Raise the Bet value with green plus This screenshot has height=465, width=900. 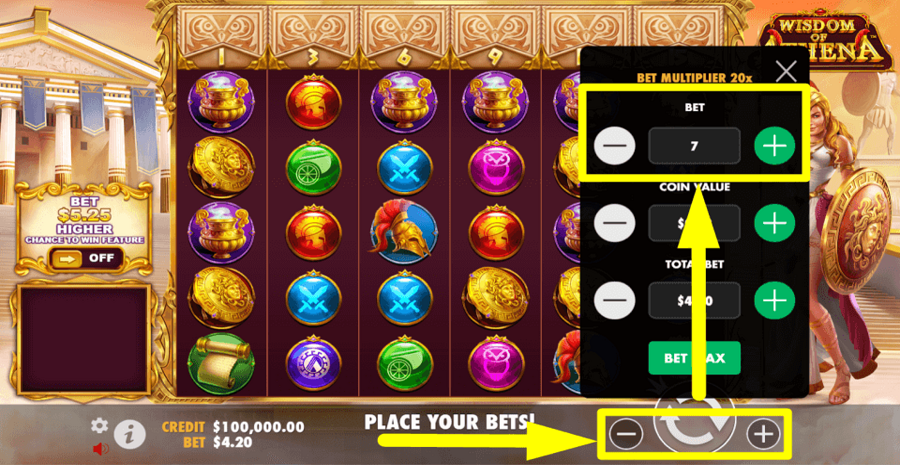(x=774, y=146)
